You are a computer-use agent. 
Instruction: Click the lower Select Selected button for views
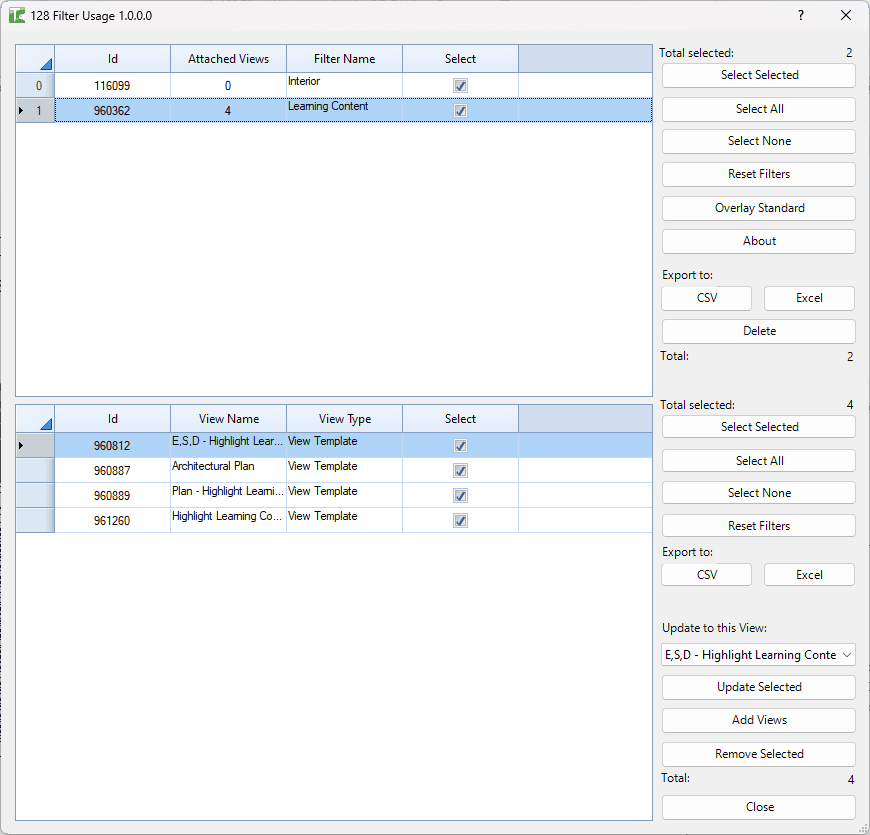coord(758,427)
